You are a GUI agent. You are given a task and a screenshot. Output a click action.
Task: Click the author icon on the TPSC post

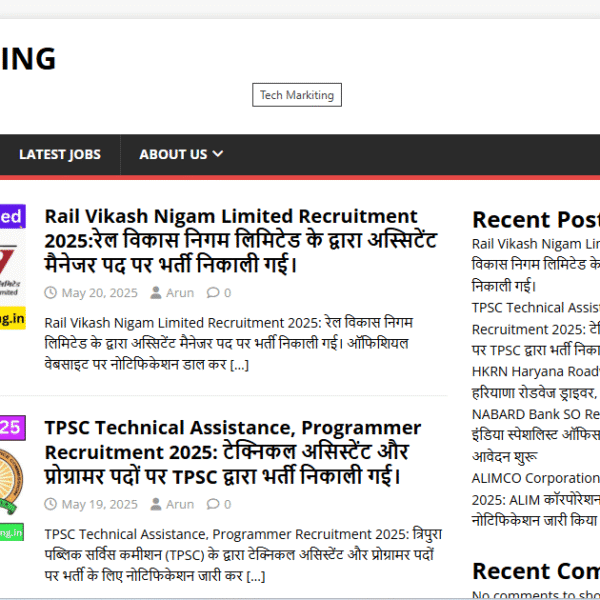coord(156,504)
